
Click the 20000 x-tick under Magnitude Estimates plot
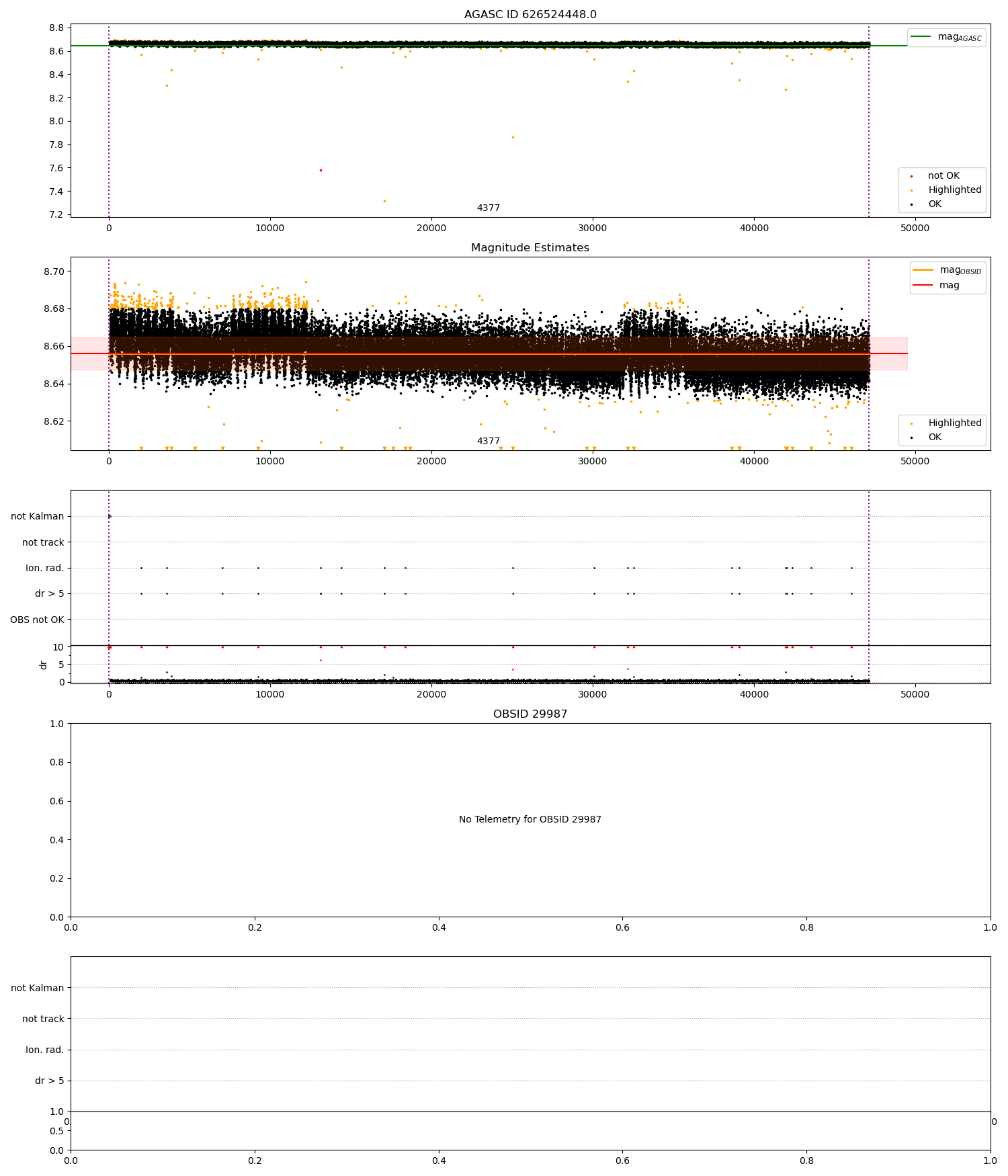431,462
